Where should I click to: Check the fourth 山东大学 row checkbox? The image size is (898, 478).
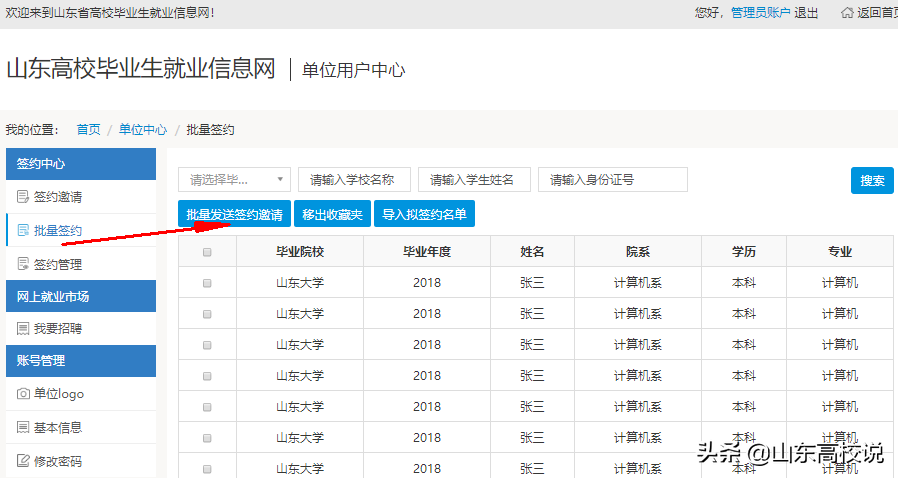[207, 376]
